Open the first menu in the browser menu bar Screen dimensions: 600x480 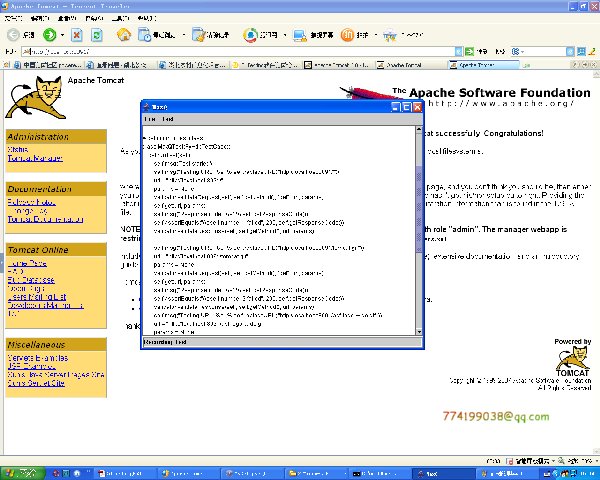click(14, 18)
